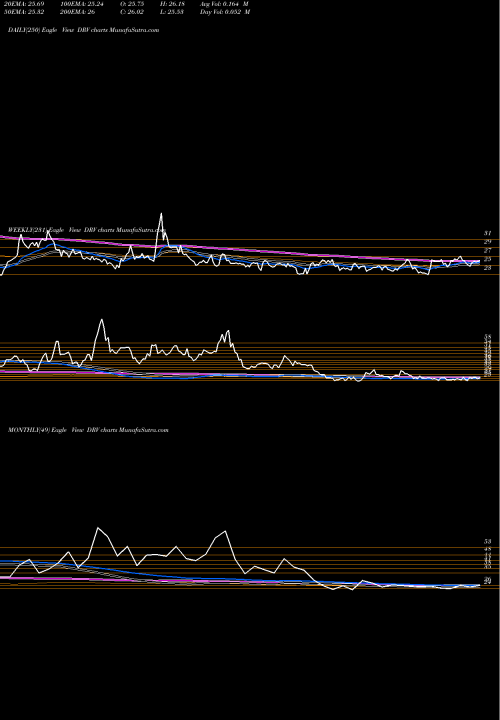Click the 53 axis label on monthly chart
500x720 pixels.
pos(488,542)
